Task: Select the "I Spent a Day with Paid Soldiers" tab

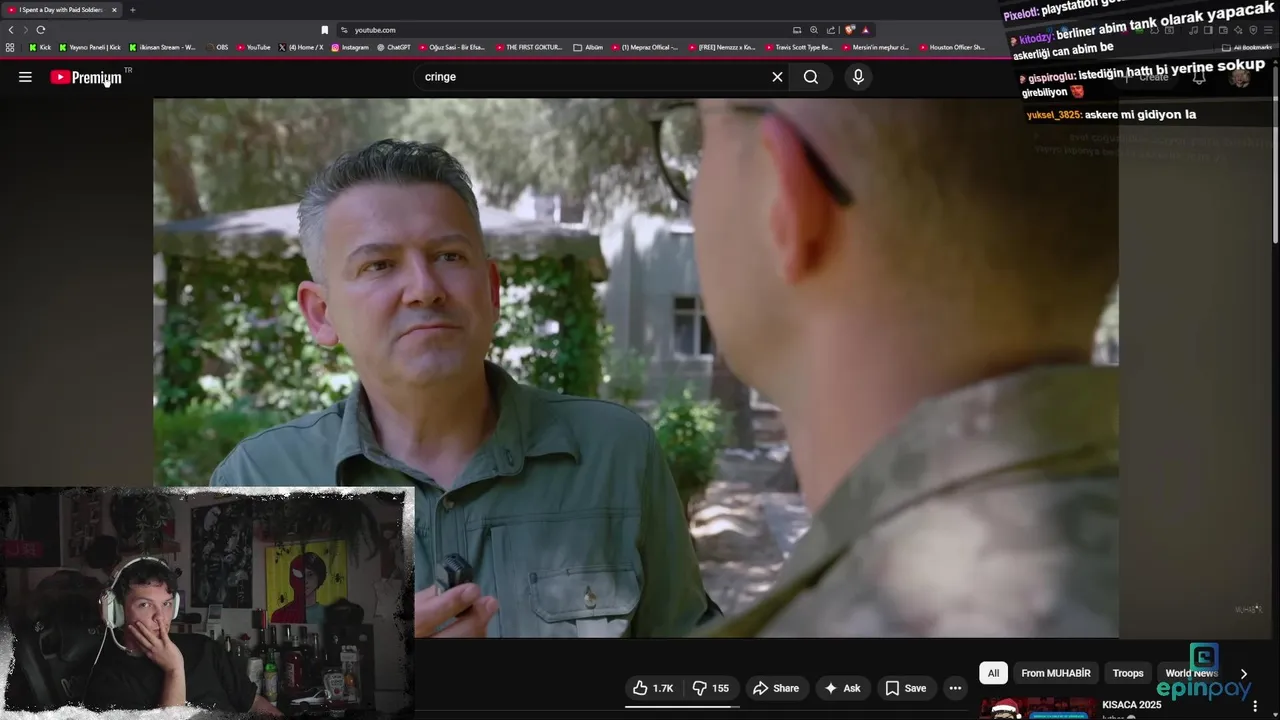Action: 60,10
